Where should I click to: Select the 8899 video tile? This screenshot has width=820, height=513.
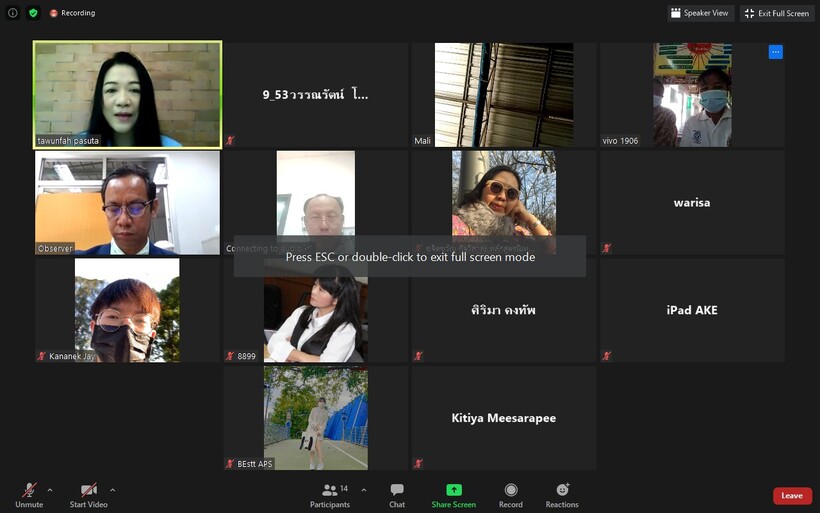(x=316, y=310)
